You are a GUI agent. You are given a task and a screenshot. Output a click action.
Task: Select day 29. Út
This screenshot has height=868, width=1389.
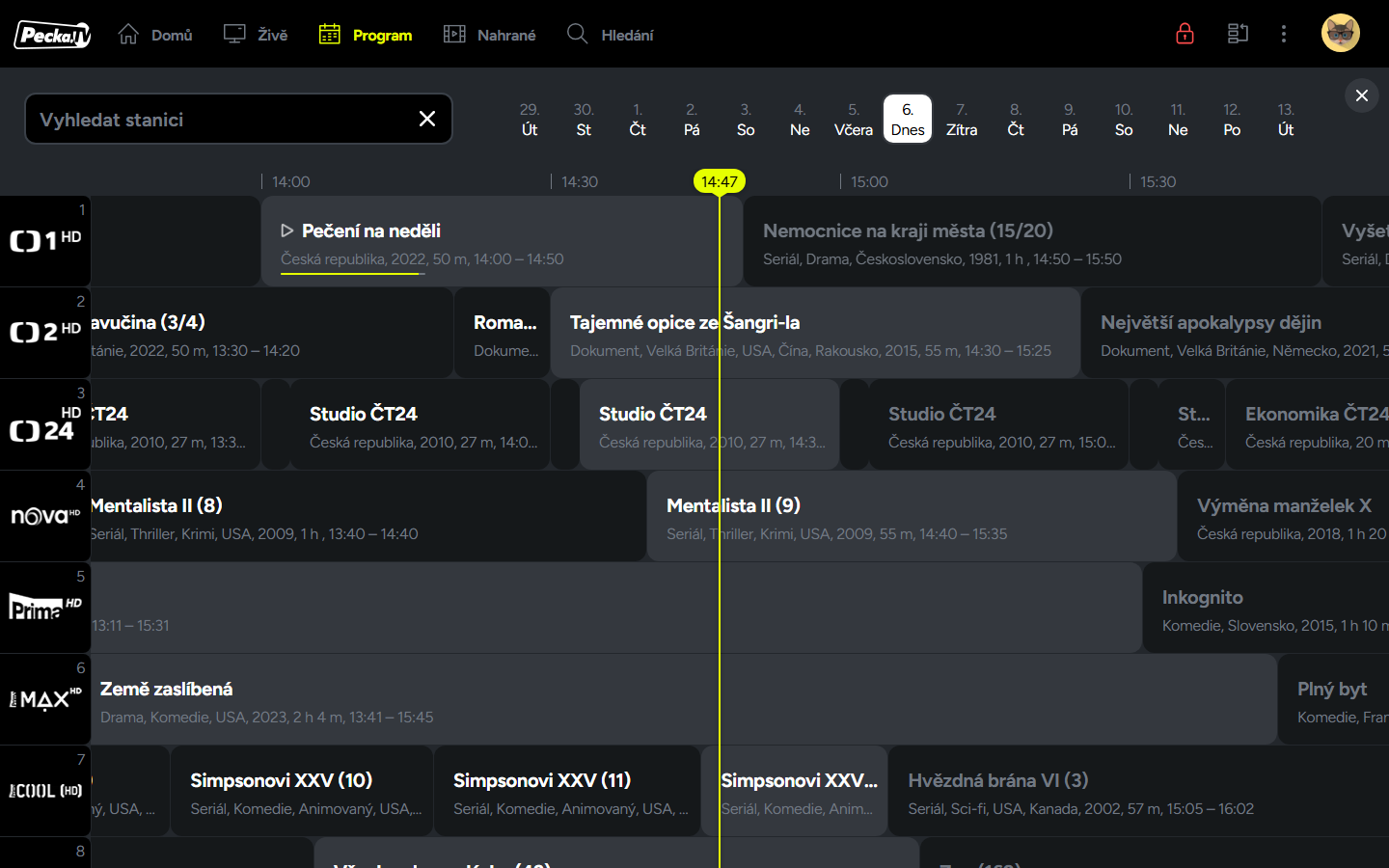[x=530, y=119]
